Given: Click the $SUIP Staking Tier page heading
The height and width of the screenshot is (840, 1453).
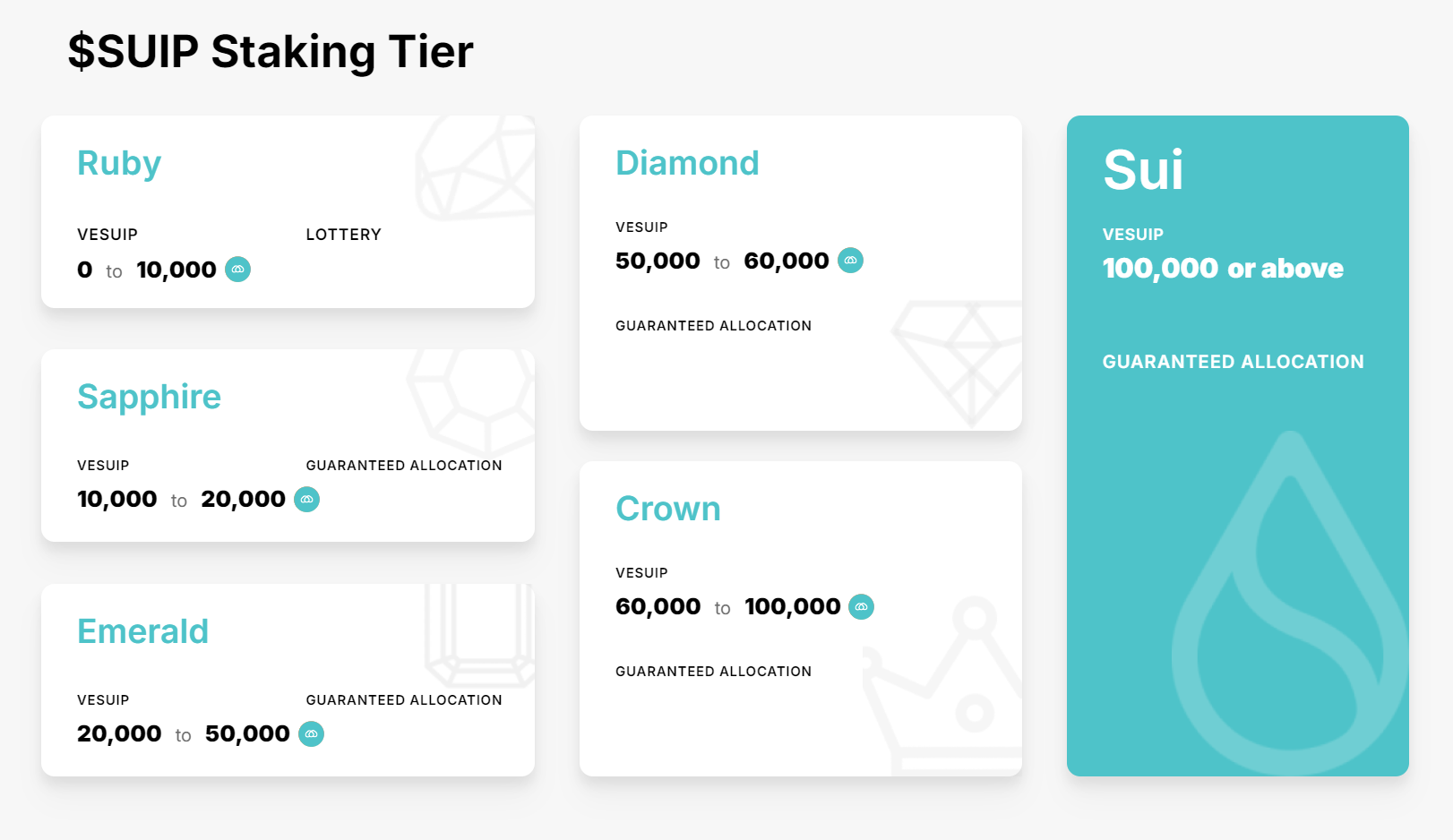Looking at the screenshot, I should coord(271,51).
